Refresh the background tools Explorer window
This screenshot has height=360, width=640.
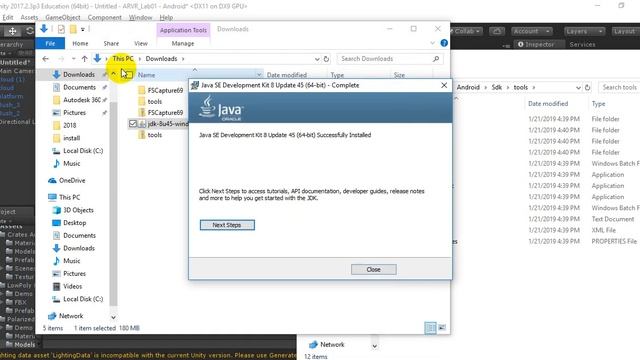pyautogui.click(x=587, y=87)
